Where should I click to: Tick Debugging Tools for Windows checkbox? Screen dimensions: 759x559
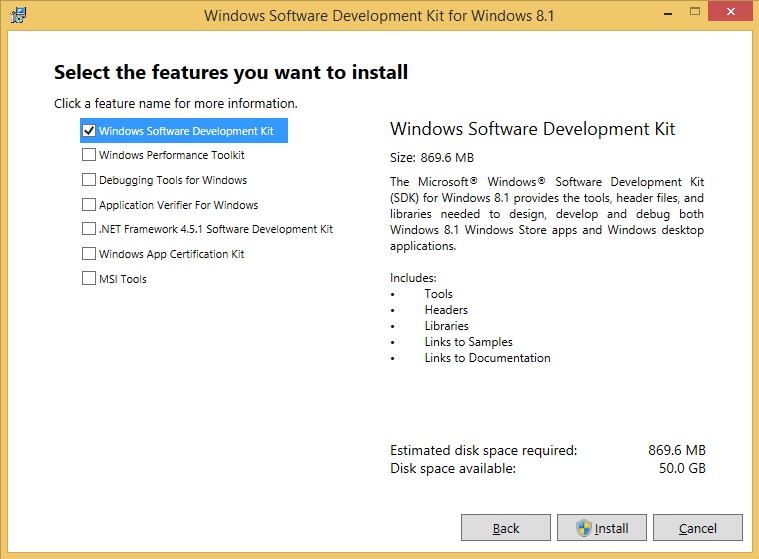pyautogui.click(x=89, y=180)
